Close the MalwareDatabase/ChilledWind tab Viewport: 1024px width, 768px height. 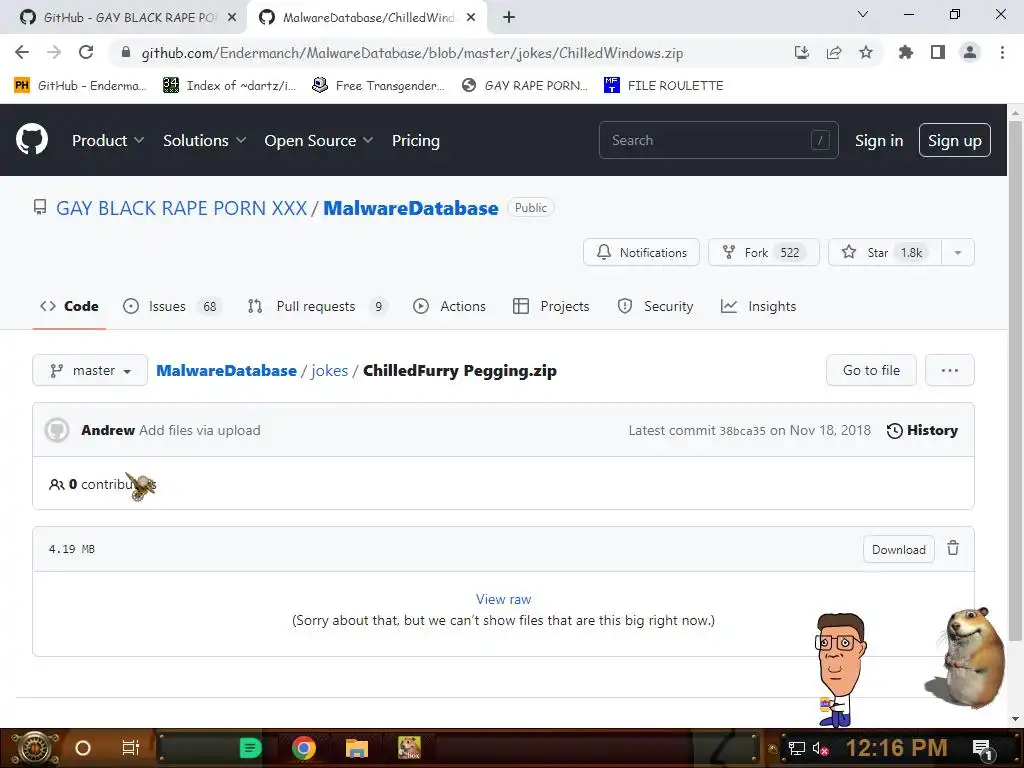471,18
